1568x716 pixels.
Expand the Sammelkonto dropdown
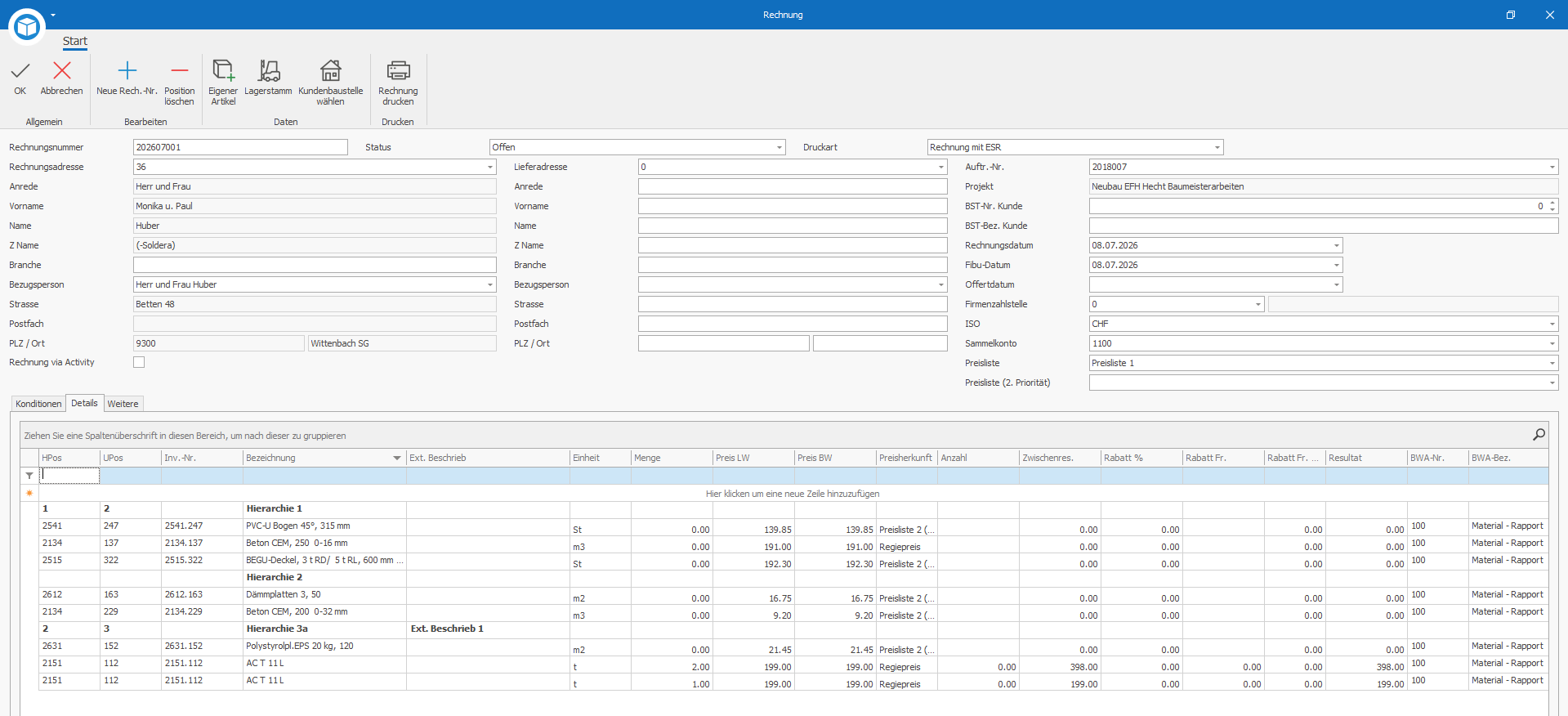click(1552, 343)
